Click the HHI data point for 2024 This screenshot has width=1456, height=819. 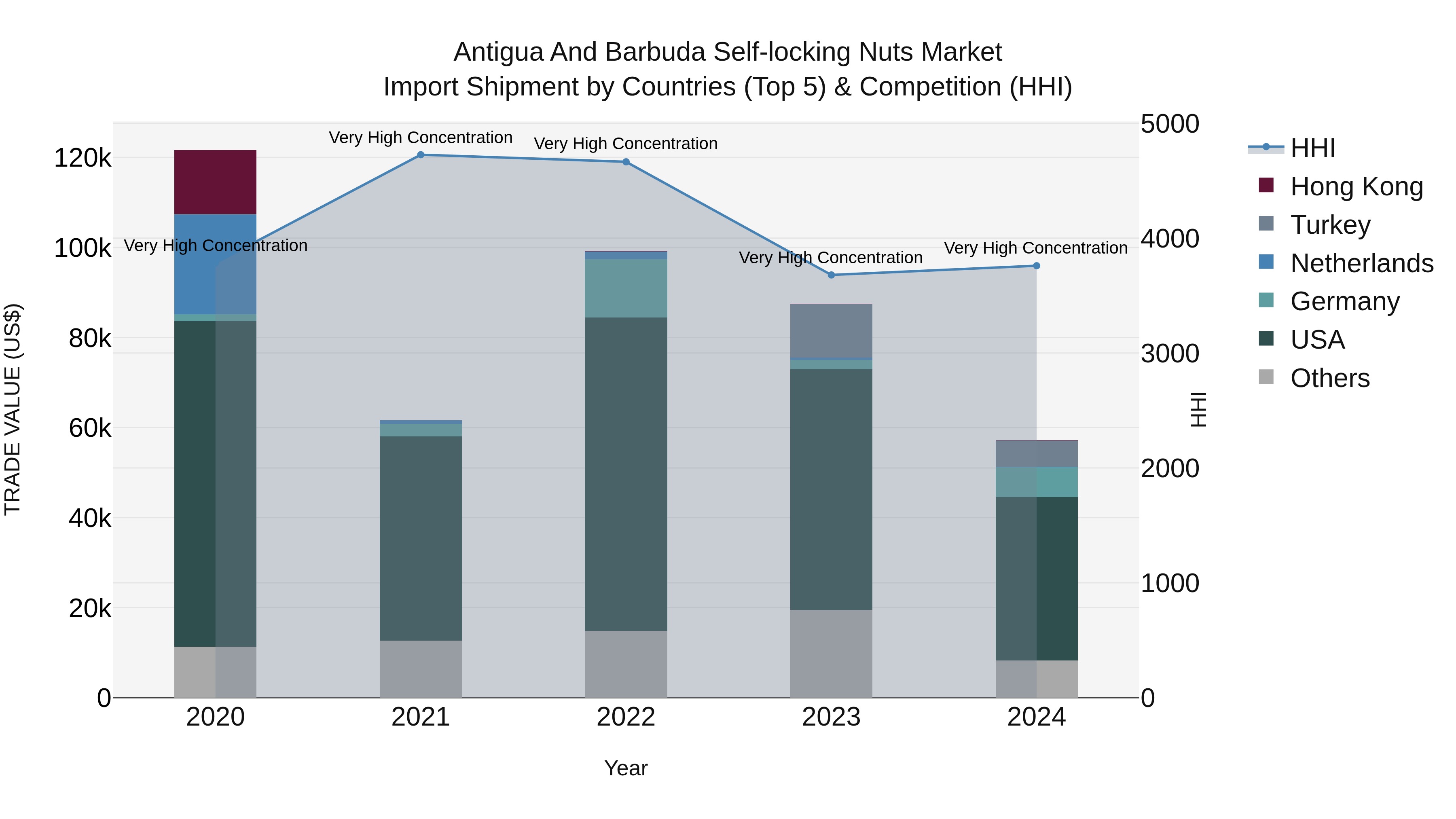coord(1037,266)
